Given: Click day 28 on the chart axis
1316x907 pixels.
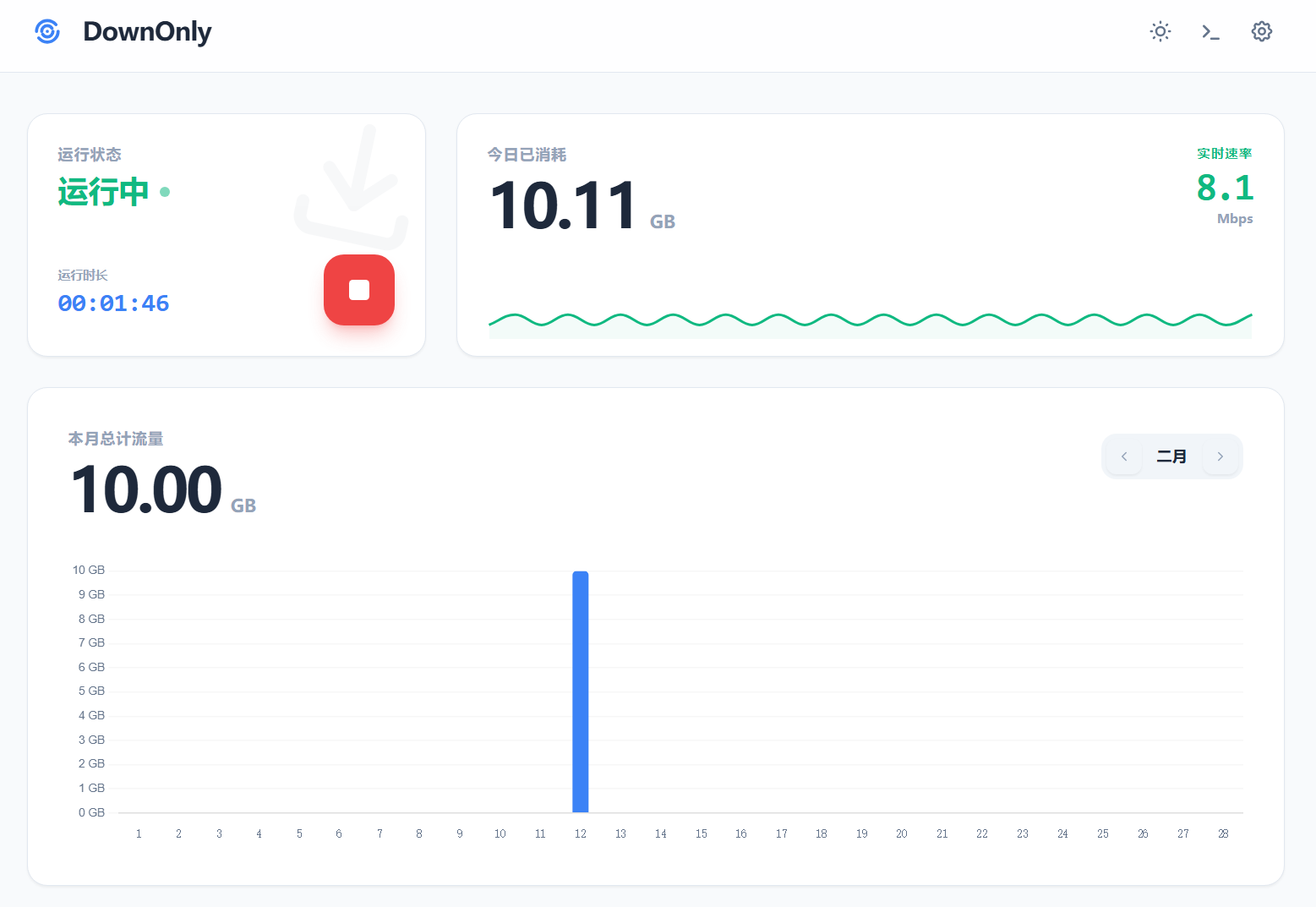Looking at the screenshot, I should [1223, 833].
